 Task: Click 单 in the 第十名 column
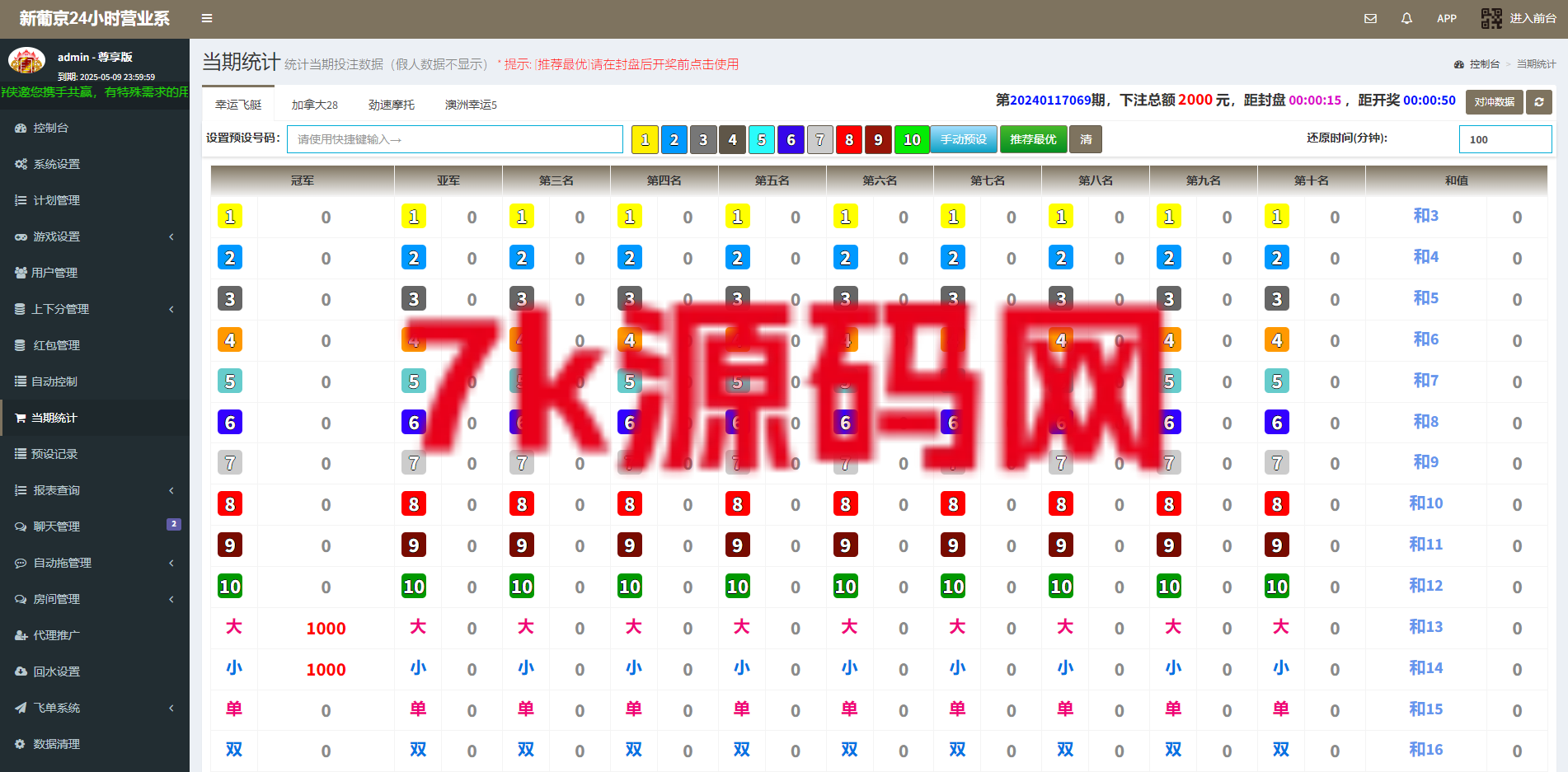click(1280, 709)
